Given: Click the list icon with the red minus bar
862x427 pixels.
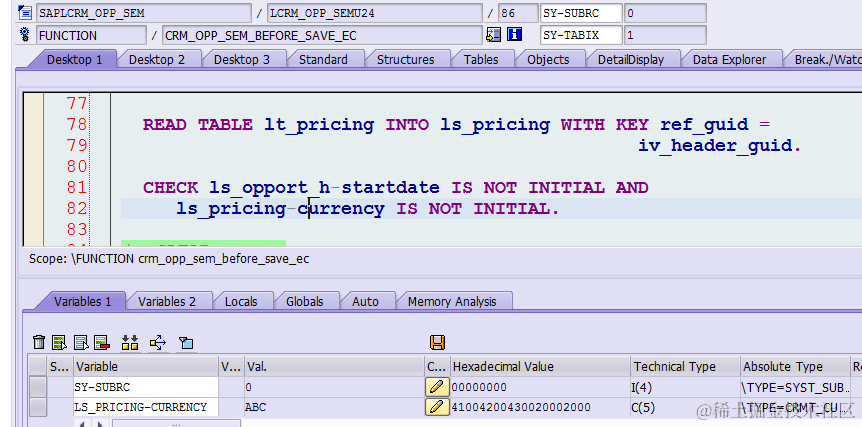Looking at the screenshot, I should point(102,342).
